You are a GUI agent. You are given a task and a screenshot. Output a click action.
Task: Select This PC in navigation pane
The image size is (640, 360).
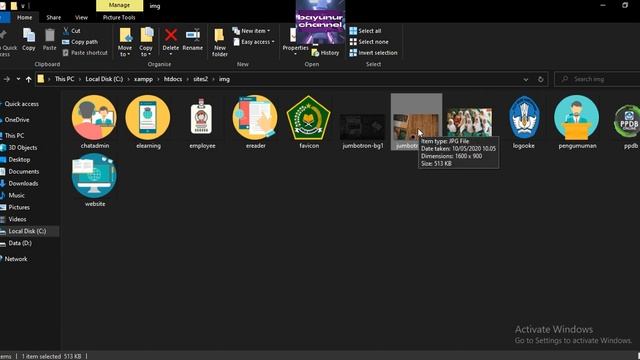point(14,136)
